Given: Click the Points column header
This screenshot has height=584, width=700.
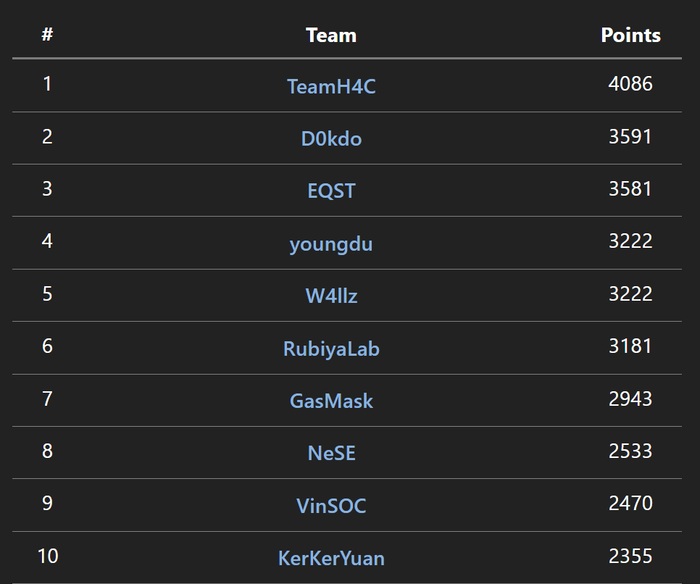Looking at the screenshot, I should [x=630, y=35].
